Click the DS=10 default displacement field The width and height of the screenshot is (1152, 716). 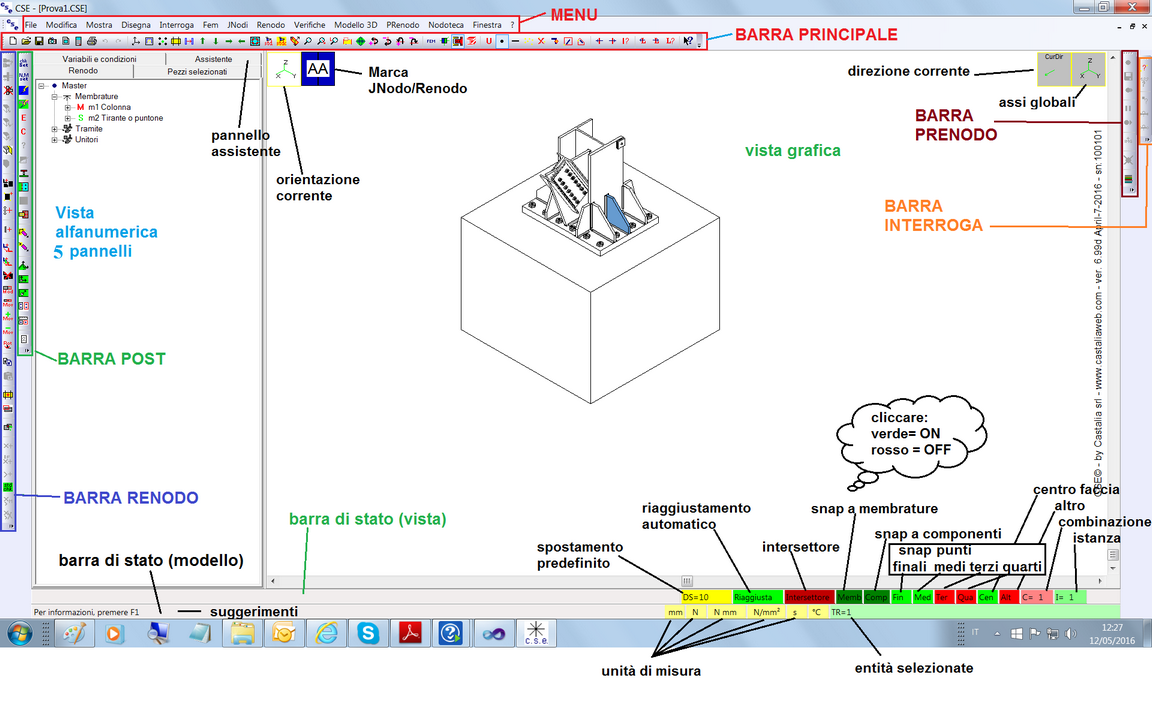click(x=705, y=597)
